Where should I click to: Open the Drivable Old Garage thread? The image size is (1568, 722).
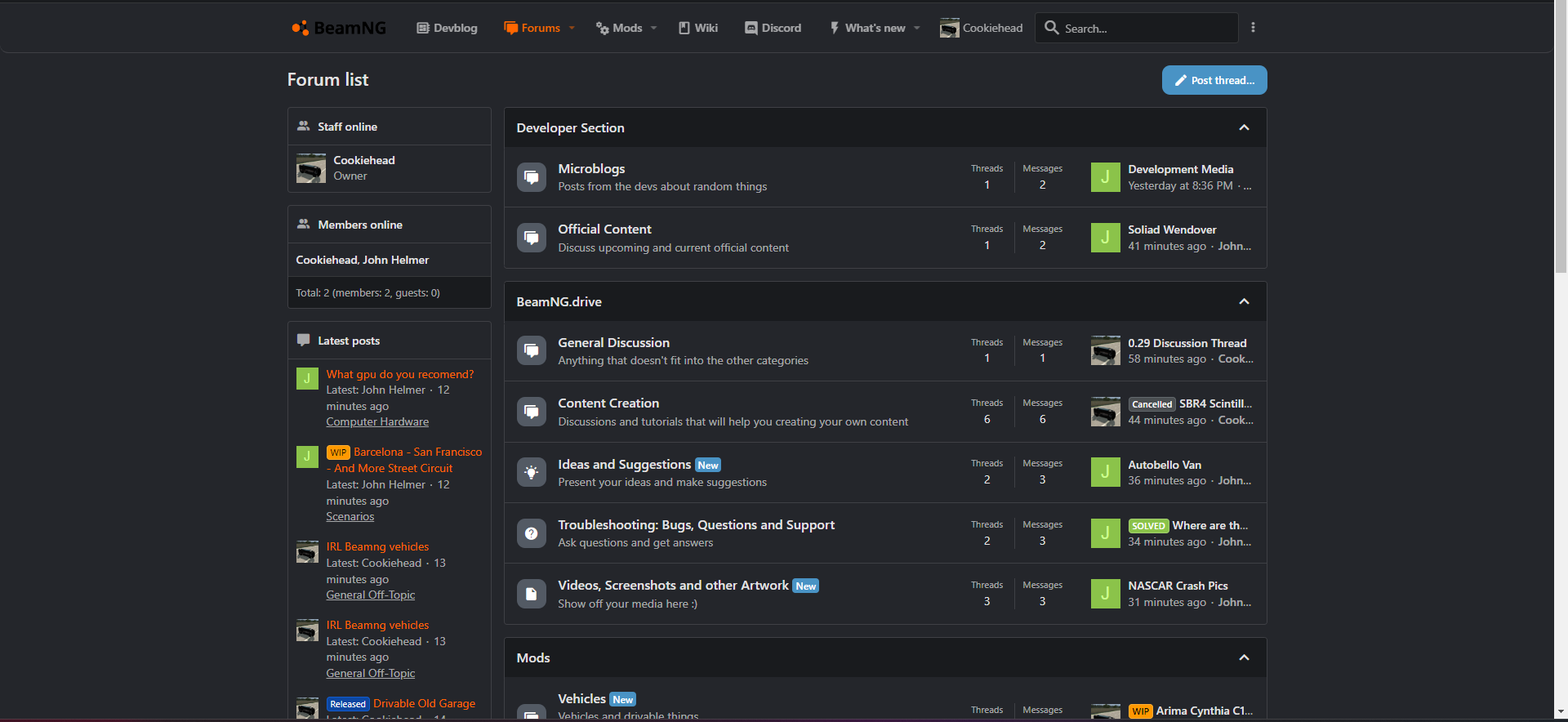[424, 703]
